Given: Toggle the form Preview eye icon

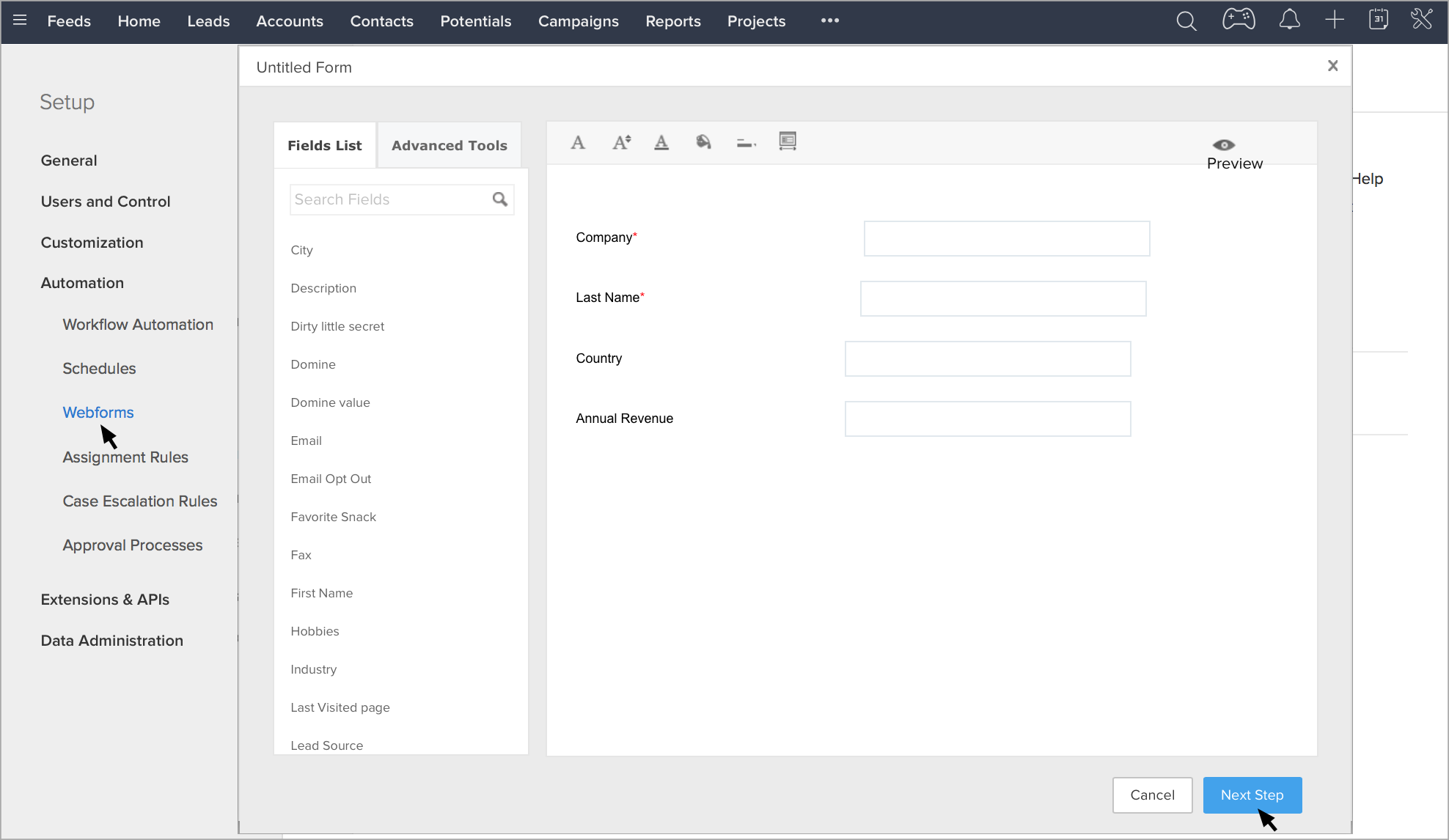Looking at the screenshot, I should (x=1224, y=145).
